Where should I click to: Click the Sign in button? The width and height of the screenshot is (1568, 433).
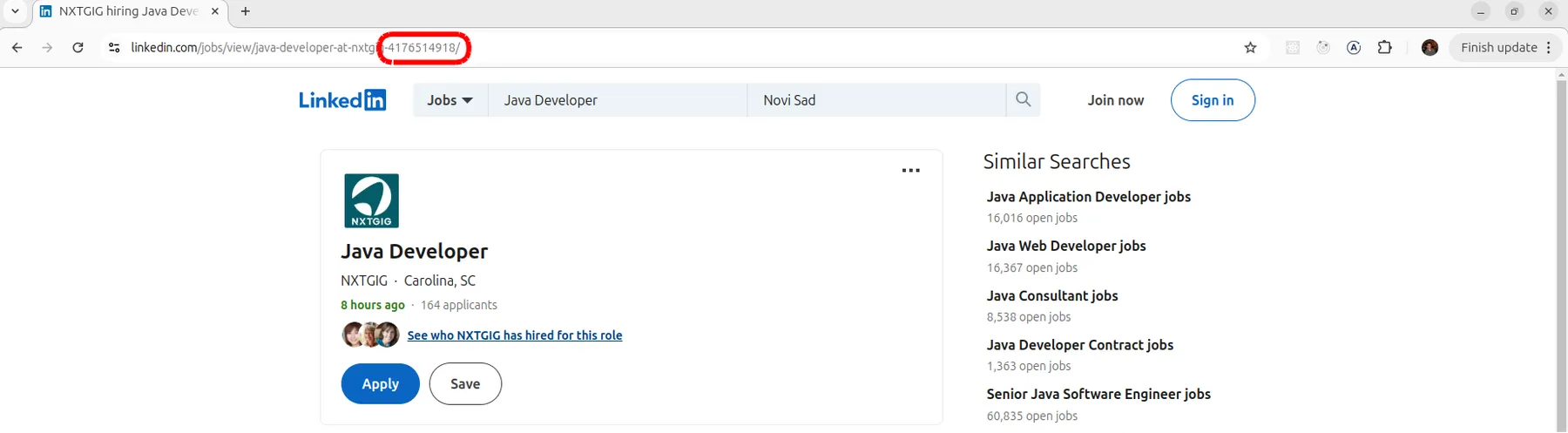tap(1212, 100)
